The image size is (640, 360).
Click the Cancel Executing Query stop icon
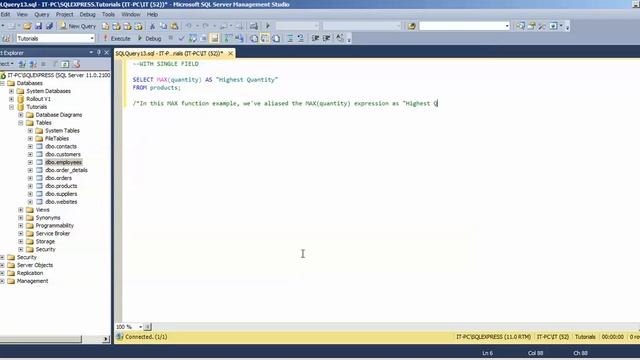[171, 38]
